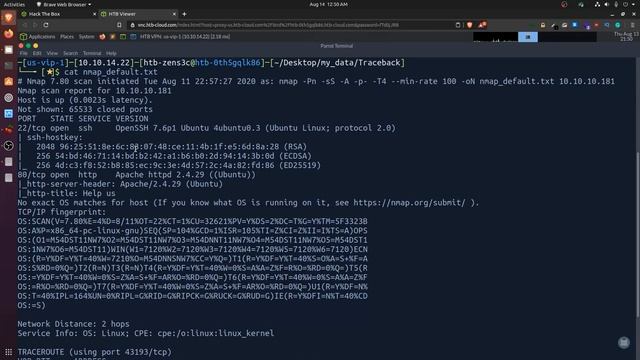Click the red terminal window close dot
The height and width of the screenshot is (360, 640).
[x=21, y=46]
